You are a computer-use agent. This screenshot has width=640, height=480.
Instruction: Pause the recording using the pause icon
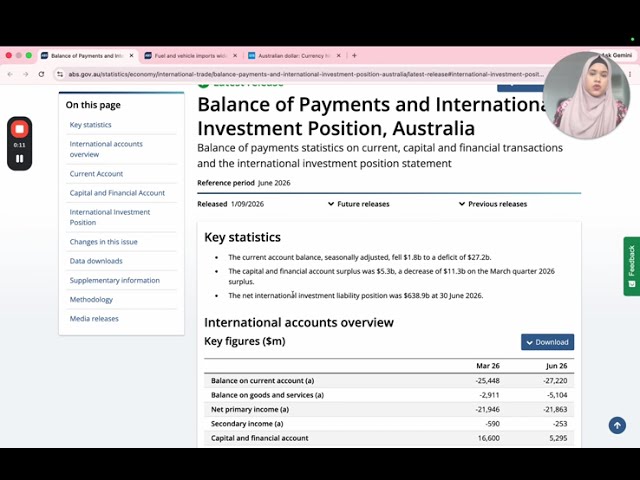[19, 159]
